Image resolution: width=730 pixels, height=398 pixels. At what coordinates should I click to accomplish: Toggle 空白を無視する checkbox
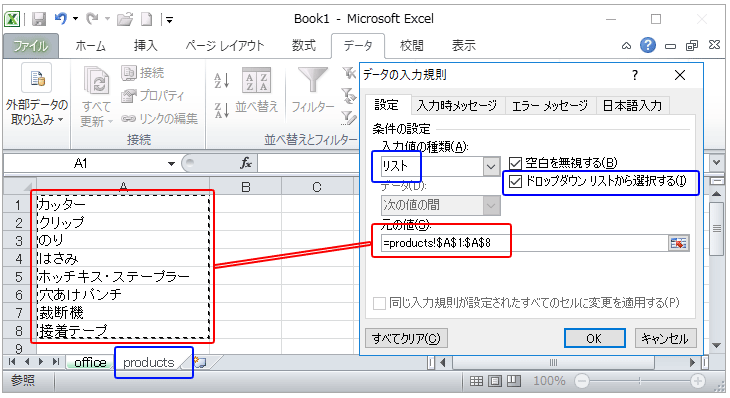click(x=515, y=163)
